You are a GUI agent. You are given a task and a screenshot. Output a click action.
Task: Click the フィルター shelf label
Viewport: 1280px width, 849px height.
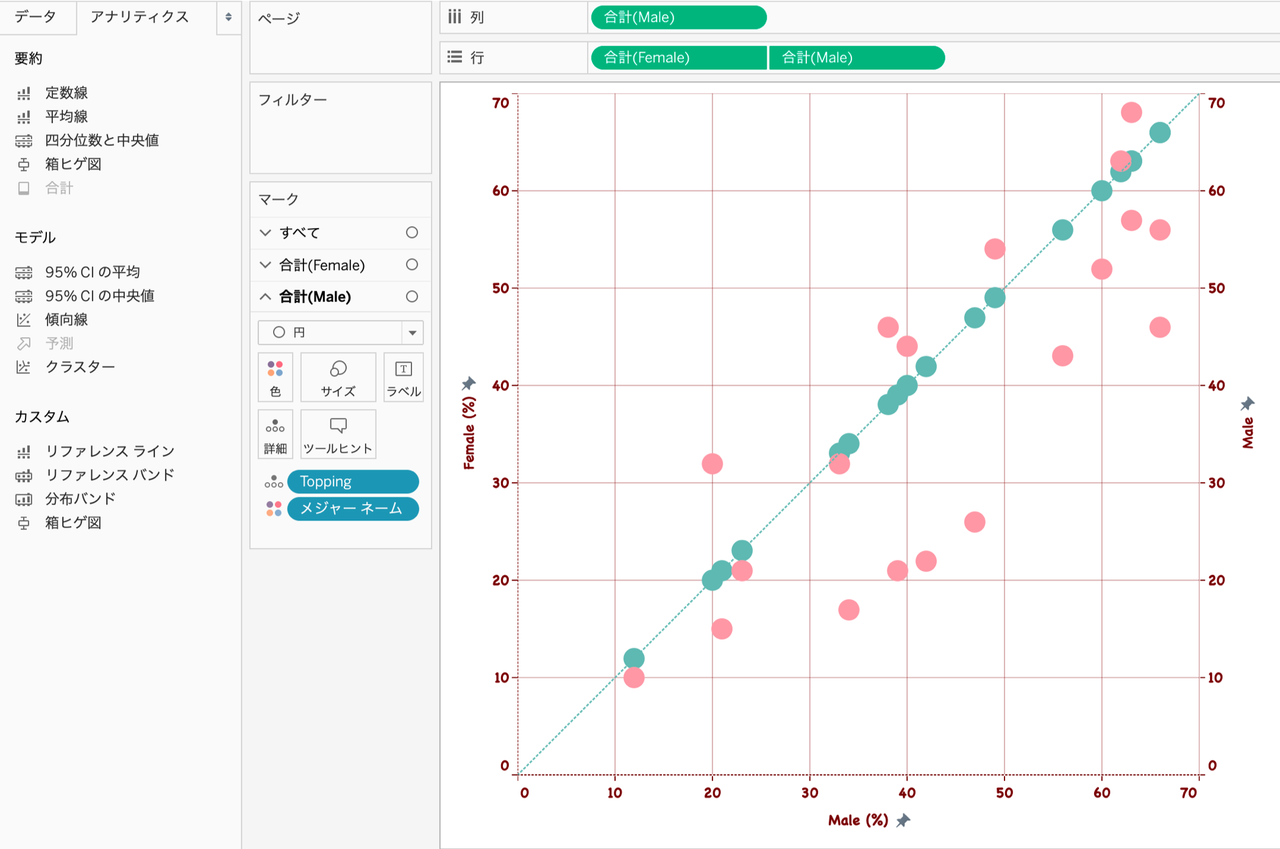point(293,100)
